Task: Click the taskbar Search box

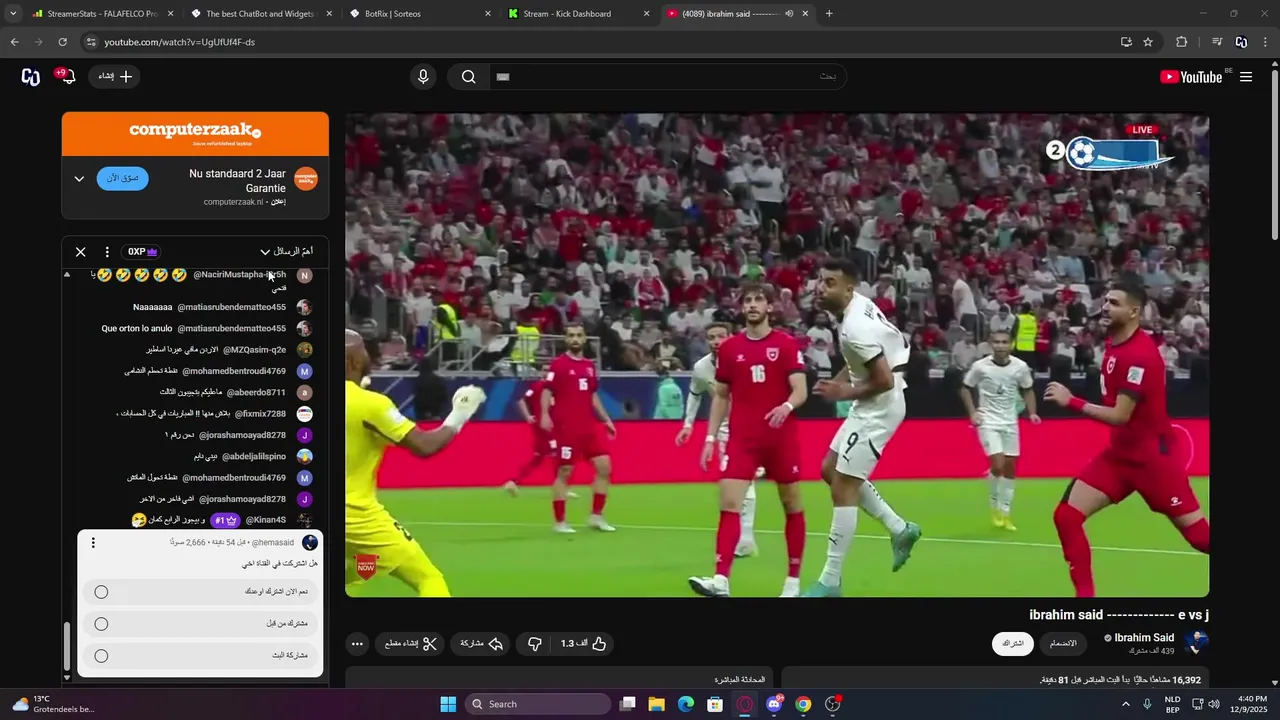Action: (538, 704)
